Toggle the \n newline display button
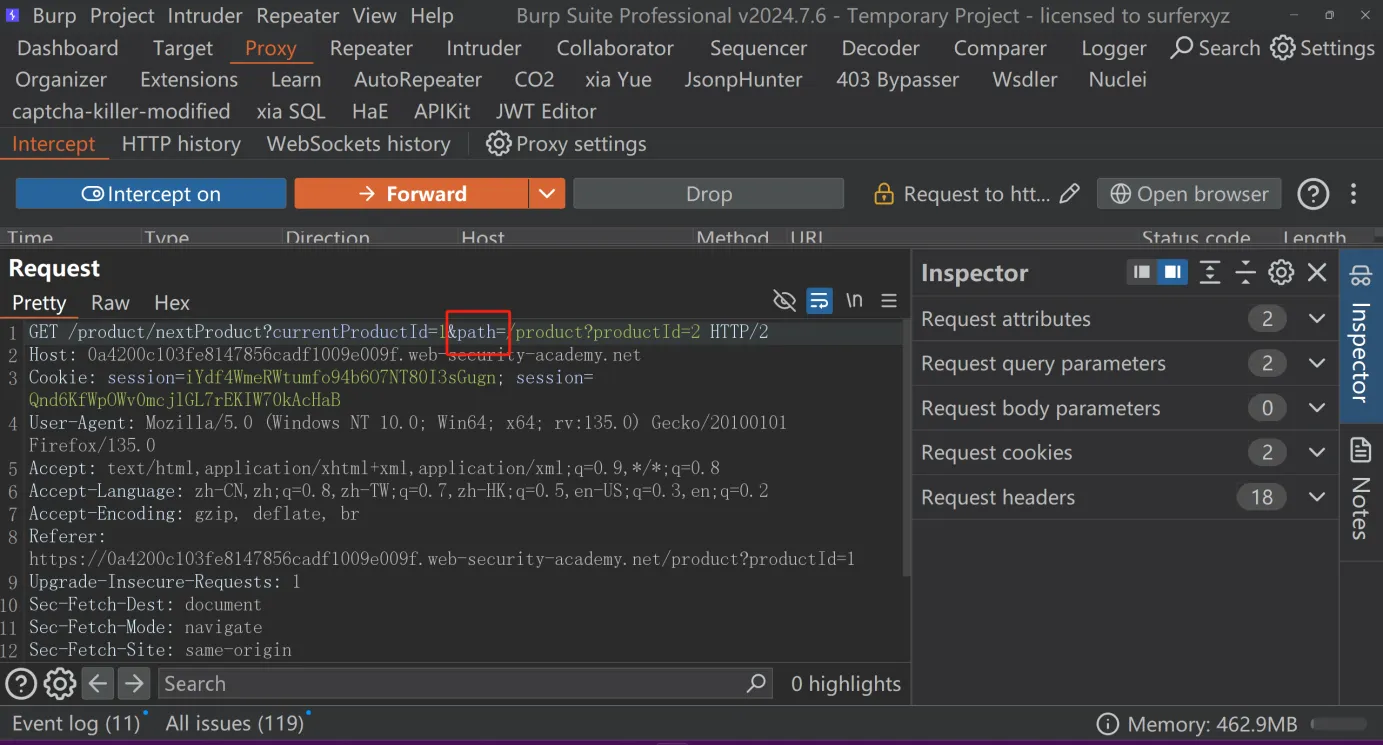The width and height of the screenshot is (1383, 745). (854, 300)
